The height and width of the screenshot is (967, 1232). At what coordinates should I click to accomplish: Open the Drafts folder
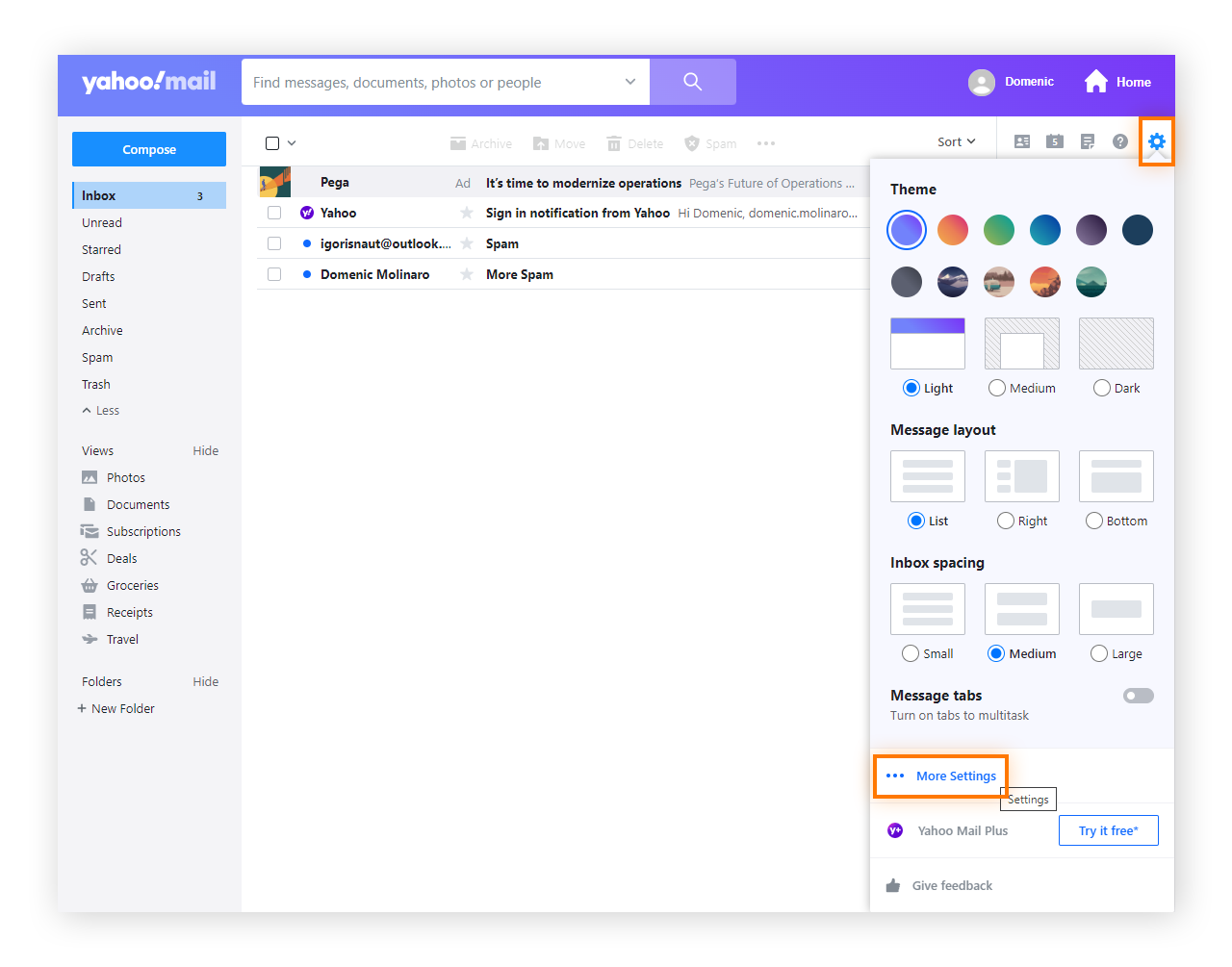[x=99, y=276]
